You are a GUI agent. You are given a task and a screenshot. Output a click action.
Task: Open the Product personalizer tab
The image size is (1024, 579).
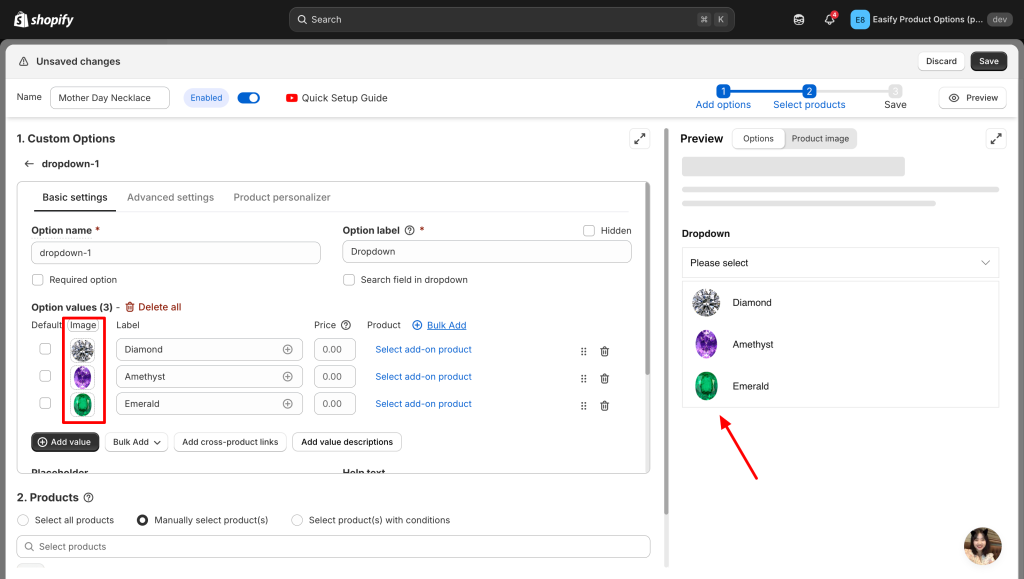tap(282, 198)
